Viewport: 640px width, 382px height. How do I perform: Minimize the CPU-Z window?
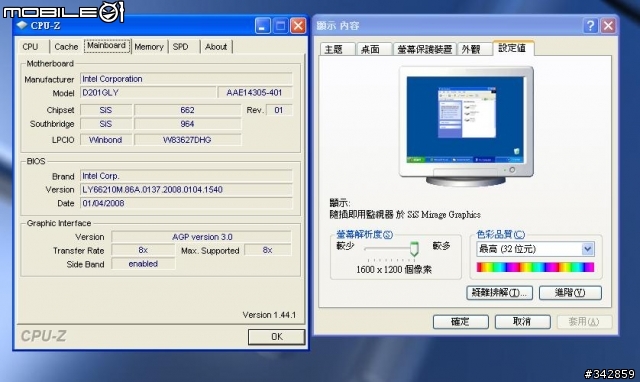[263, 26]
